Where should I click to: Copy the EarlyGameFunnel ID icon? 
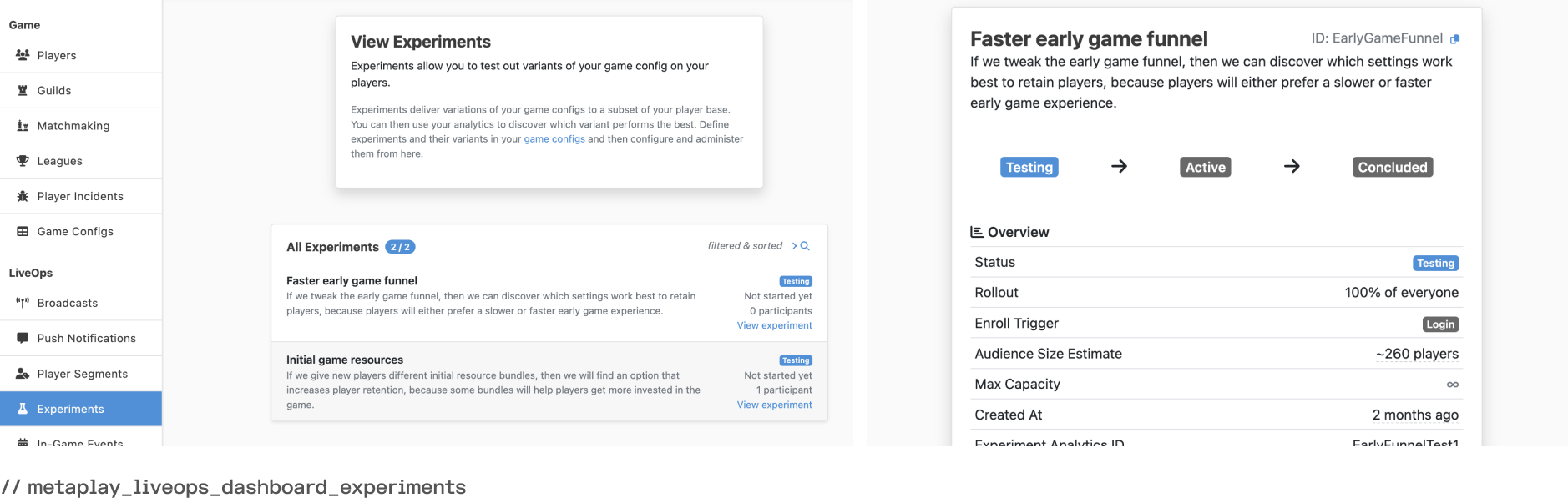pos(1455,39)
